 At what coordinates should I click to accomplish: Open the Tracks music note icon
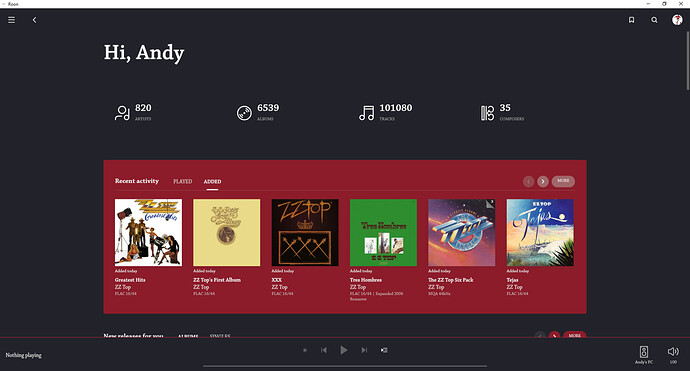[x=367, y=113]
